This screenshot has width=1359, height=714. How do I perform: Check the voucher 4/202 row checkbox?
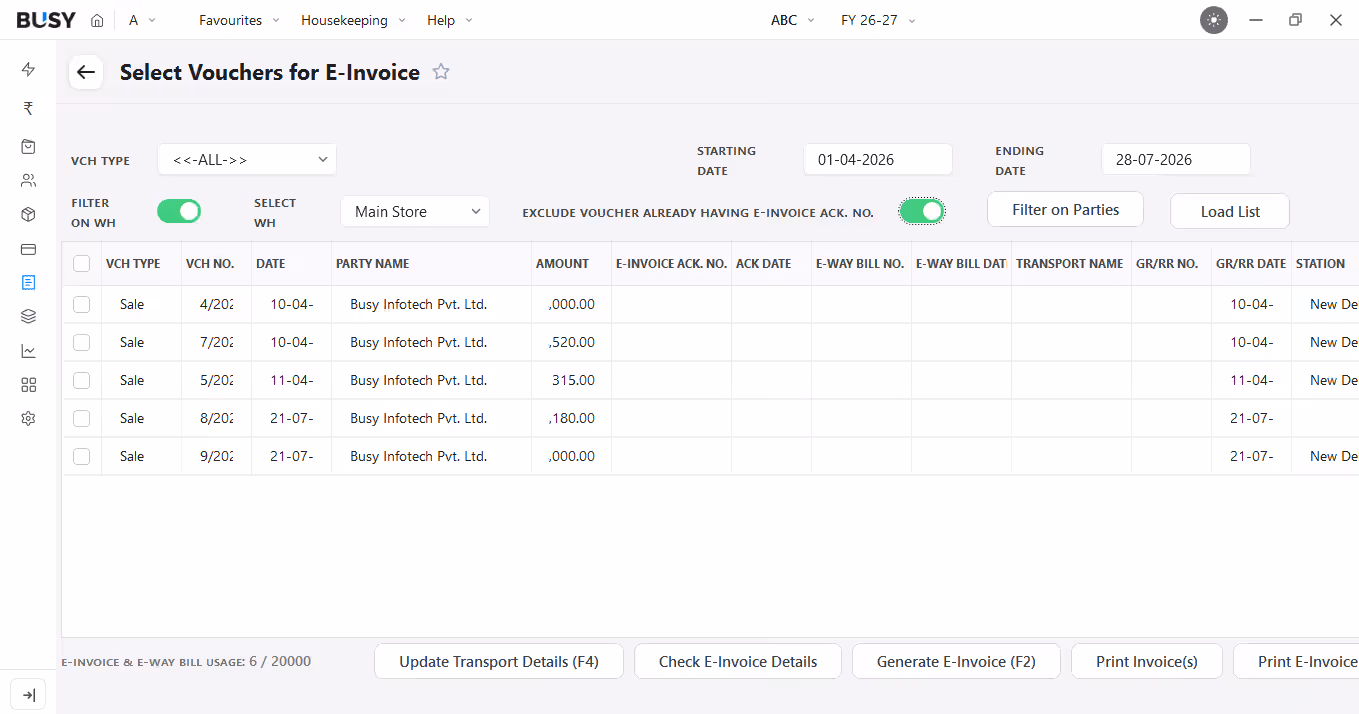click(82, 304)
